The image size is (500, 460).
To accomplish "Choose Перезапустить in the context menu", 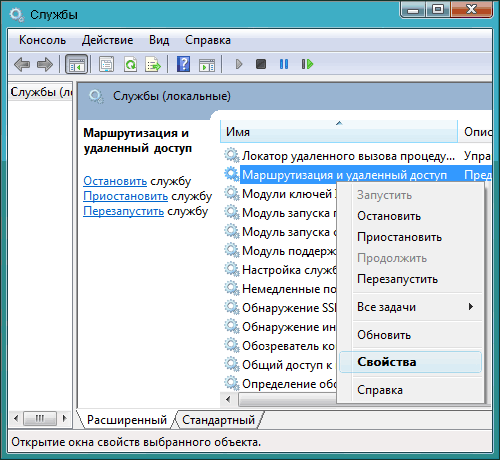I will [x=411, y=279].
